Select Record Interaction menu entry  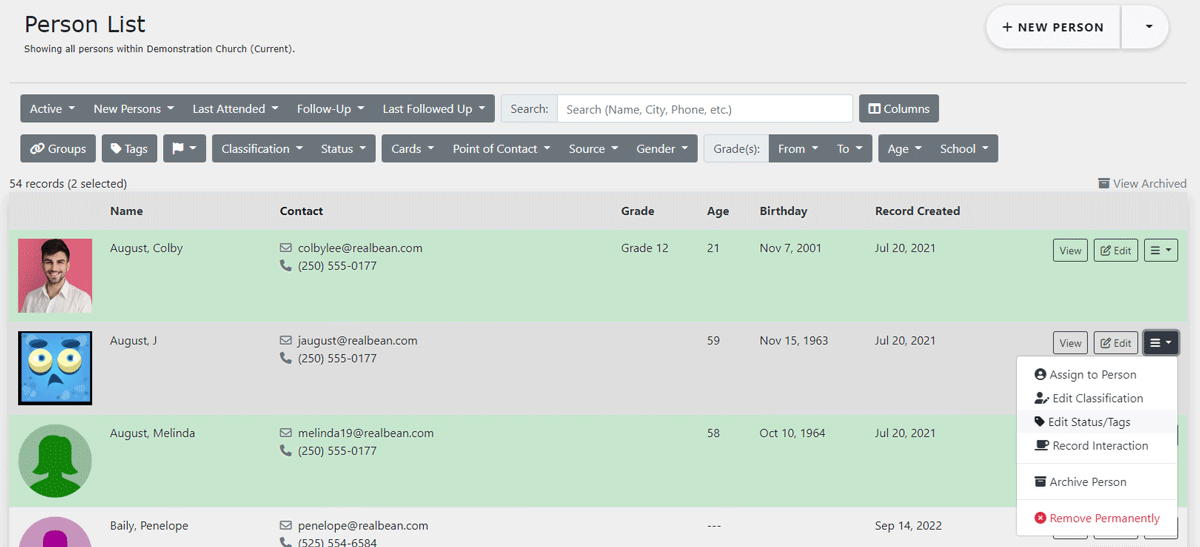point(1096,446)
